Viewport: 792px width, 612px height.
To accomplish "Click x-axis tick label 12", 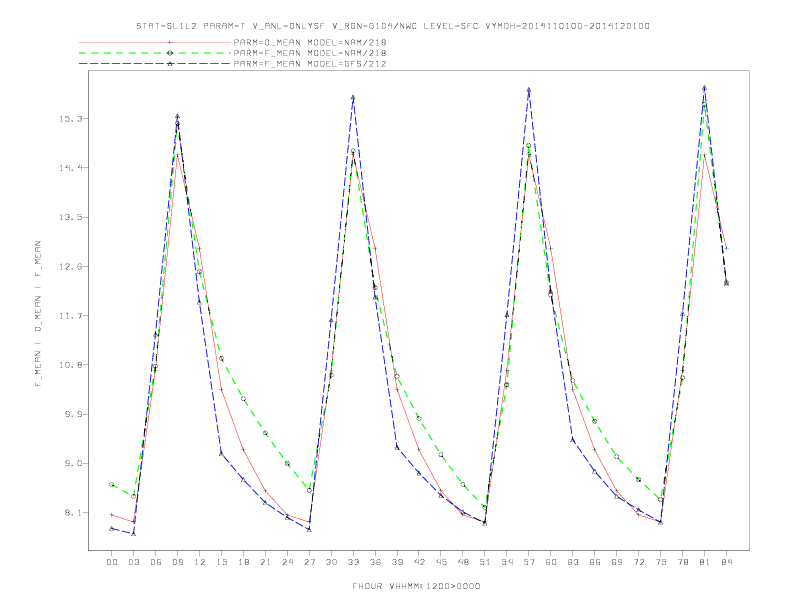I will click(200, 562).
